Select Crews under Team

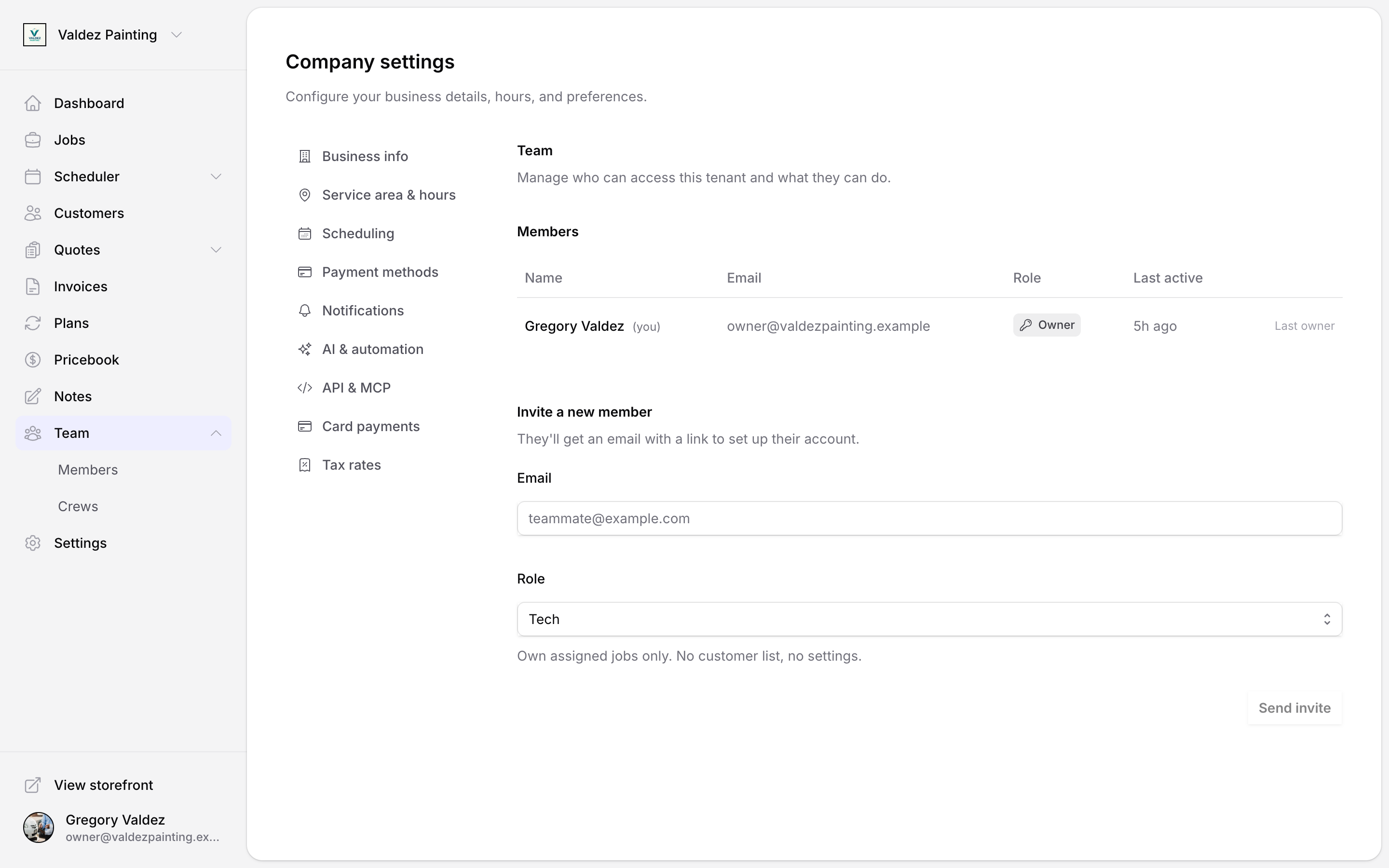78,507
